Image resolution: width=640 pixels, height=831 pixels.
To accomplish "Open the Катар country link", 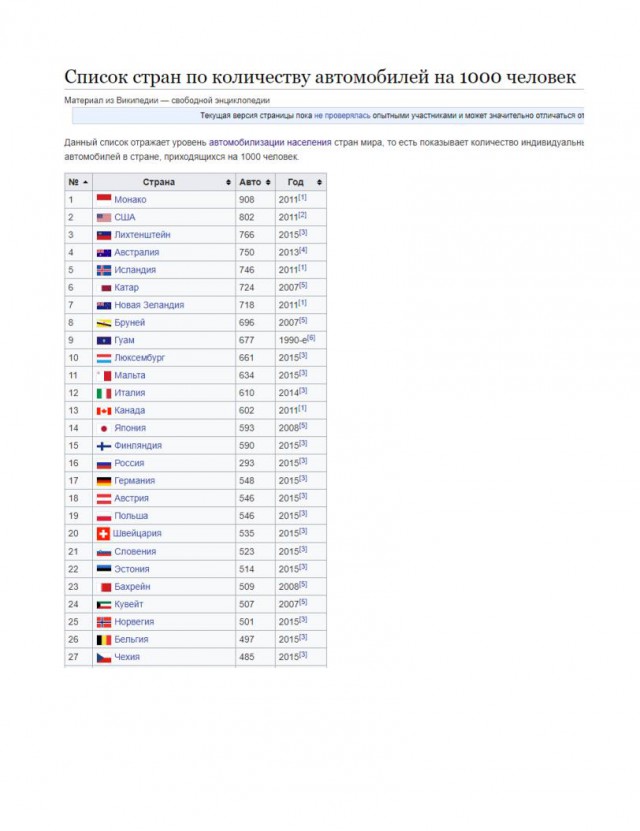I will (x=127, y=288).
